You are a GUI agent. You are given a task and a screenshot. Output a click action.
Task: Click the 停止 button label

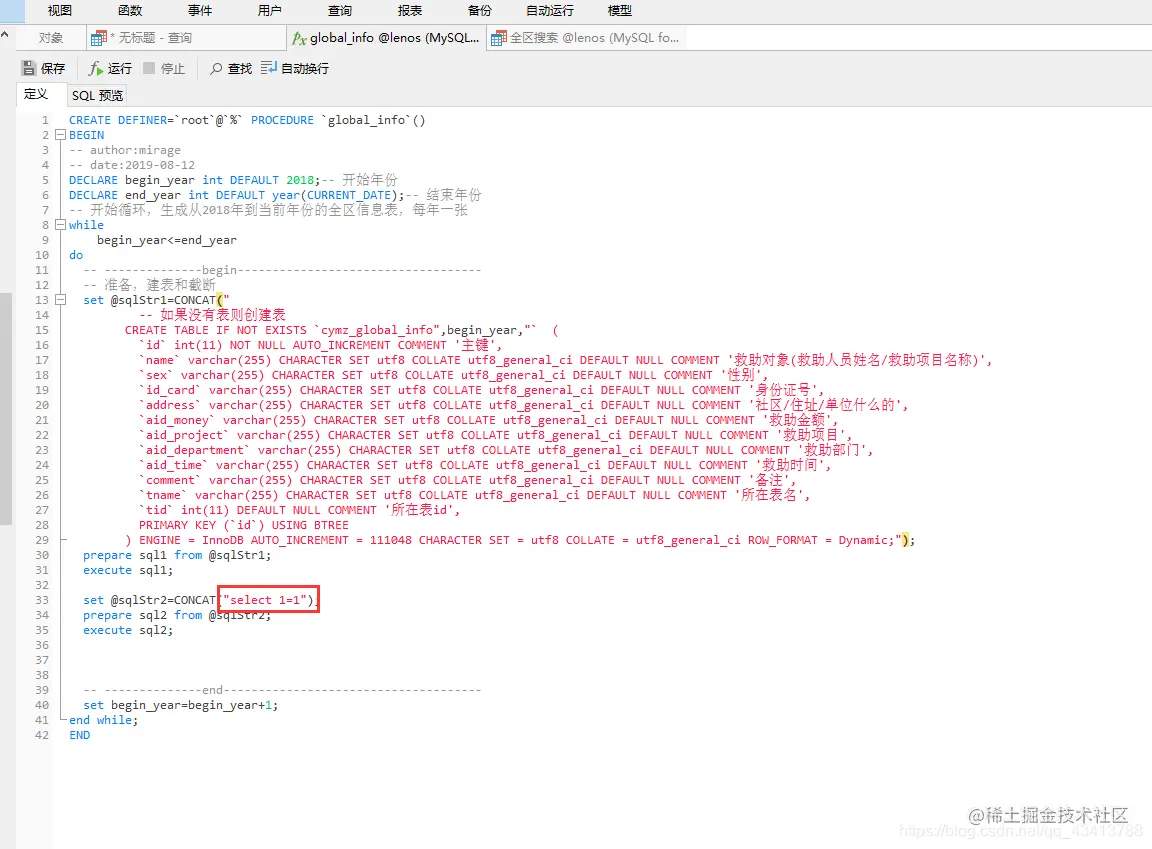click(x=173, y=68)
